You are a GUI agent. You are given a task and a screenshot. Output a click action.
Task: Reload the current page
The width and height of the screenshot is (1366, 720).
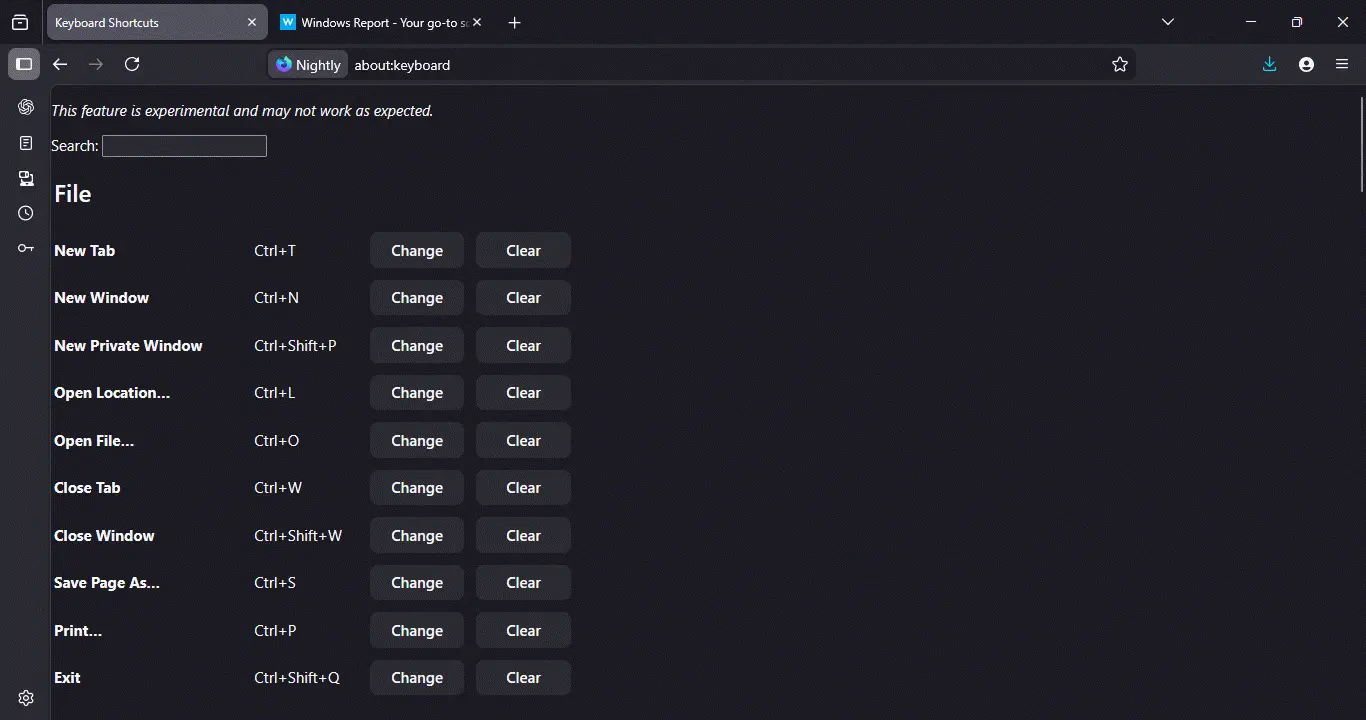click(132, 64)
